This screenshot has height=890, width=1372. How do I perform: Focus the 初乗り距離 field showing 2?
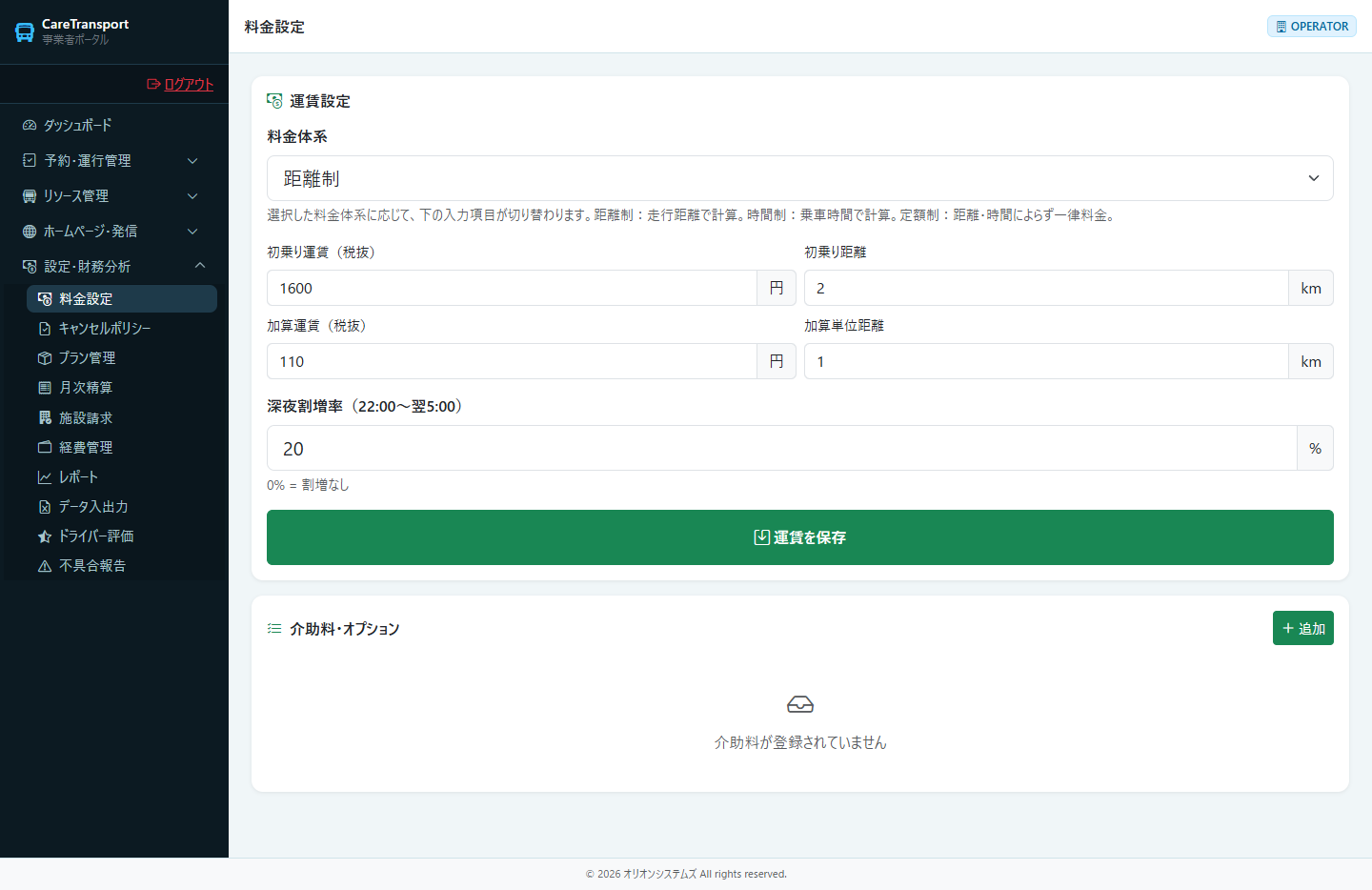(1046, 288)
